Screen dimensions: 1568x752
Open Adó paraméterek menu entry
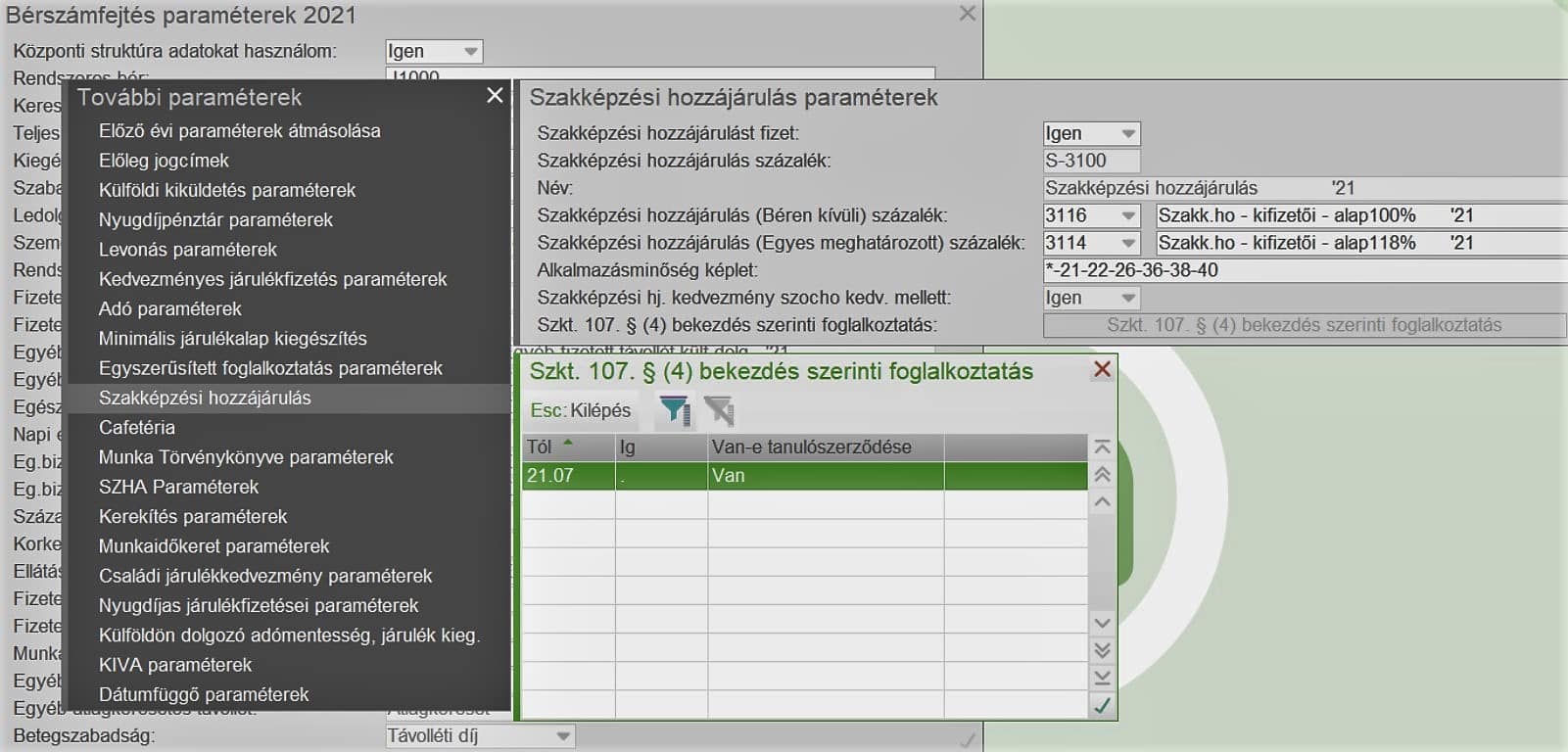(x=170, y=309)
